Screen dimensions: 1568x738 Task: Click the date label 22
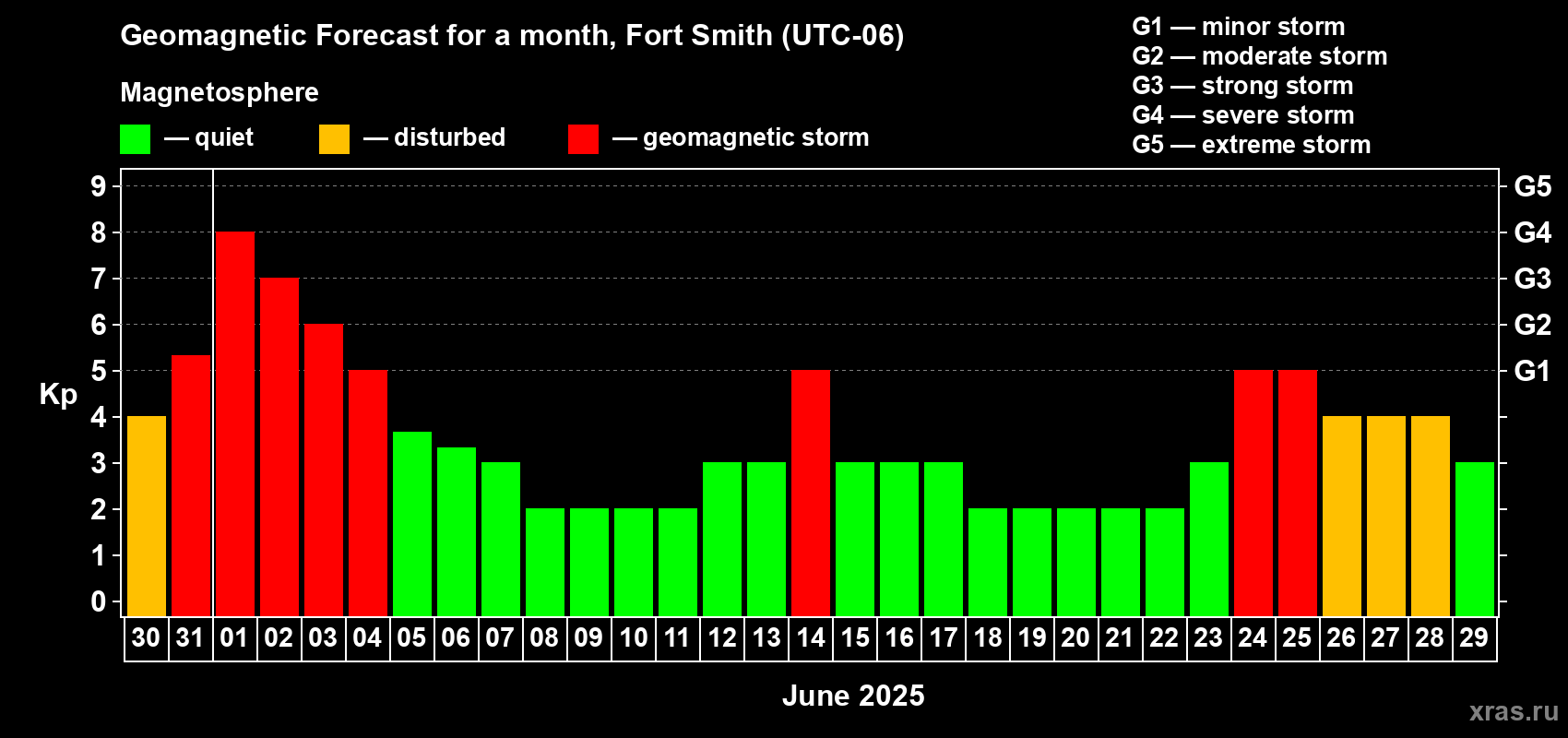[x=1164, y=637]
